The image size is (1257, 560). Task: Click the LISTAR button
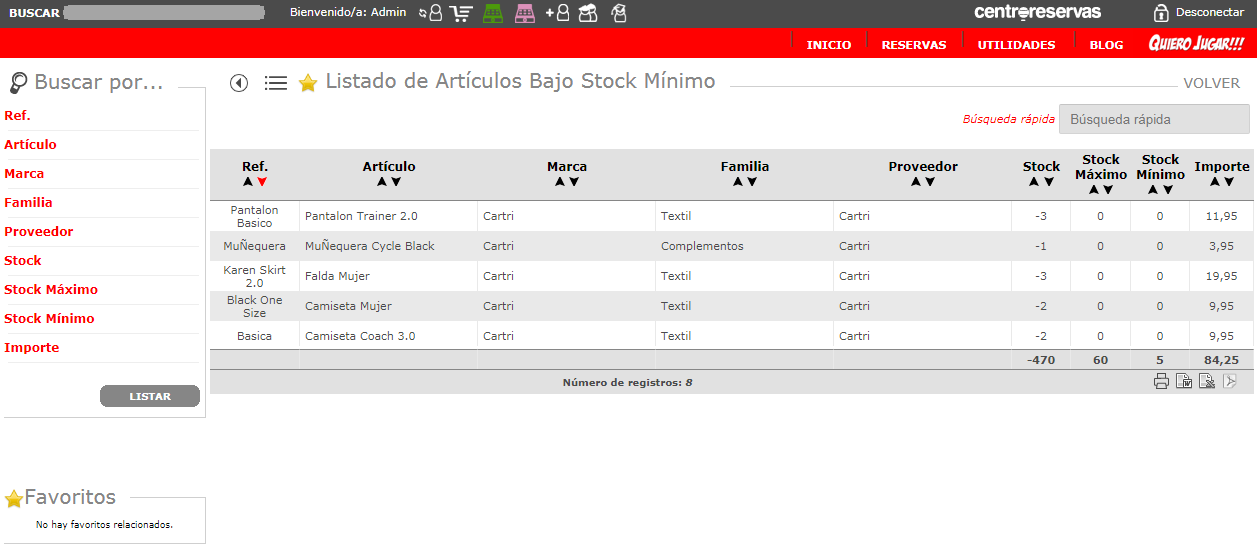[x=150, y=397]
